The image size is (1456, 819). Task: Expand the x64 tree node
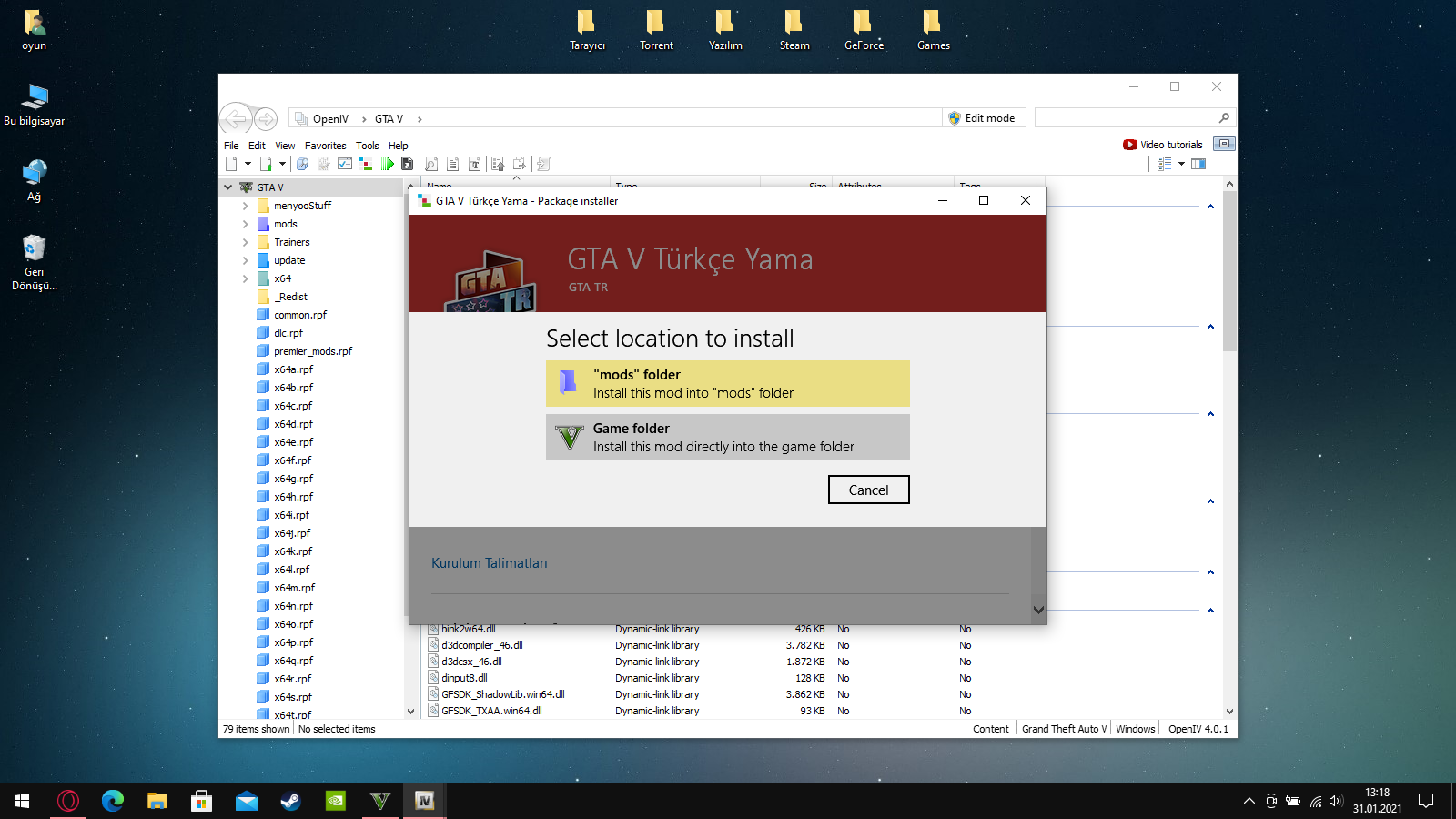(245, 278)
